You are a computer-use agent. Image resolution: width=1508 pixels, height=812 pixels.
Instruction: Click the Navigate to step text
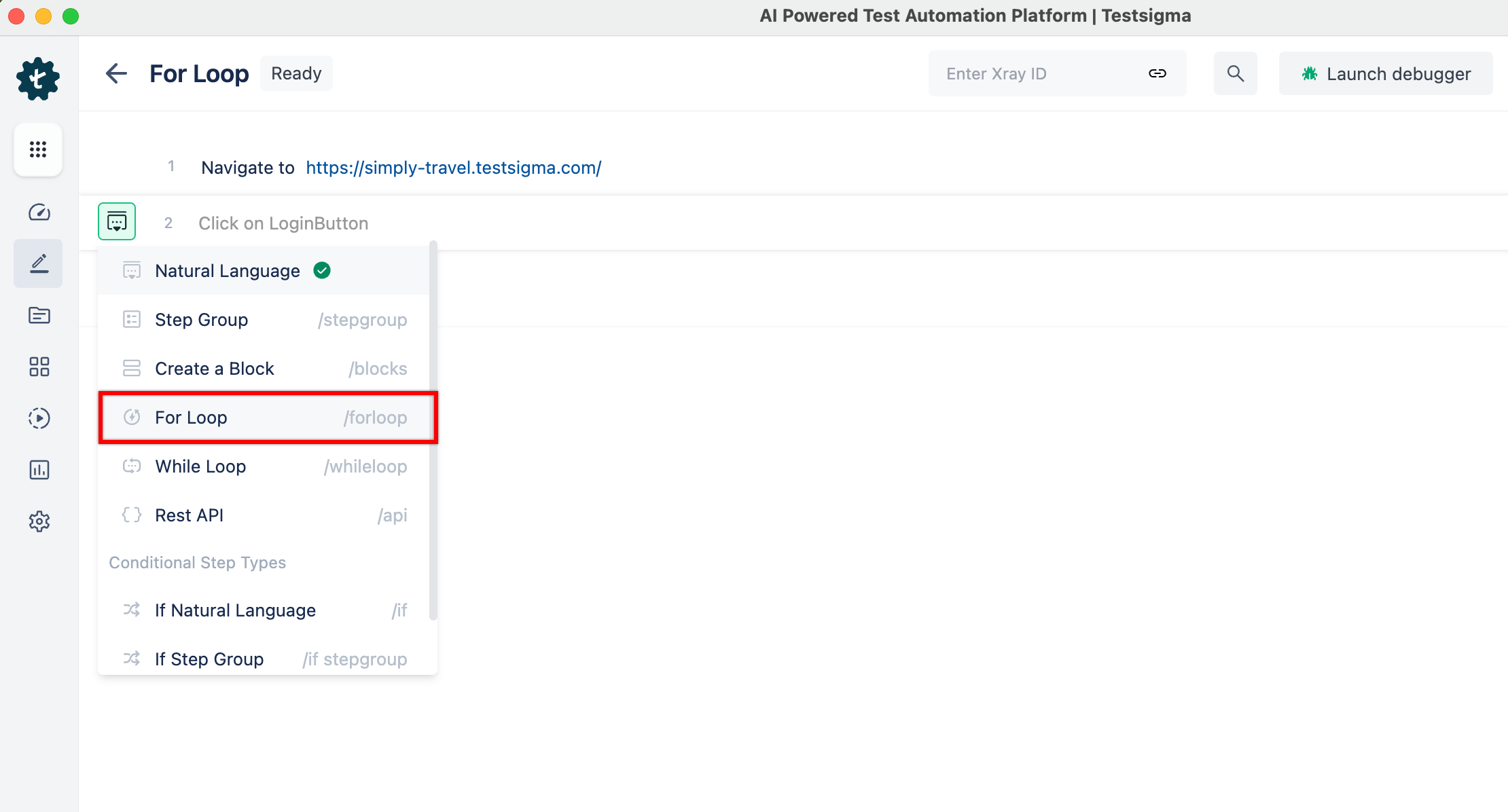[x=248, y=168]
